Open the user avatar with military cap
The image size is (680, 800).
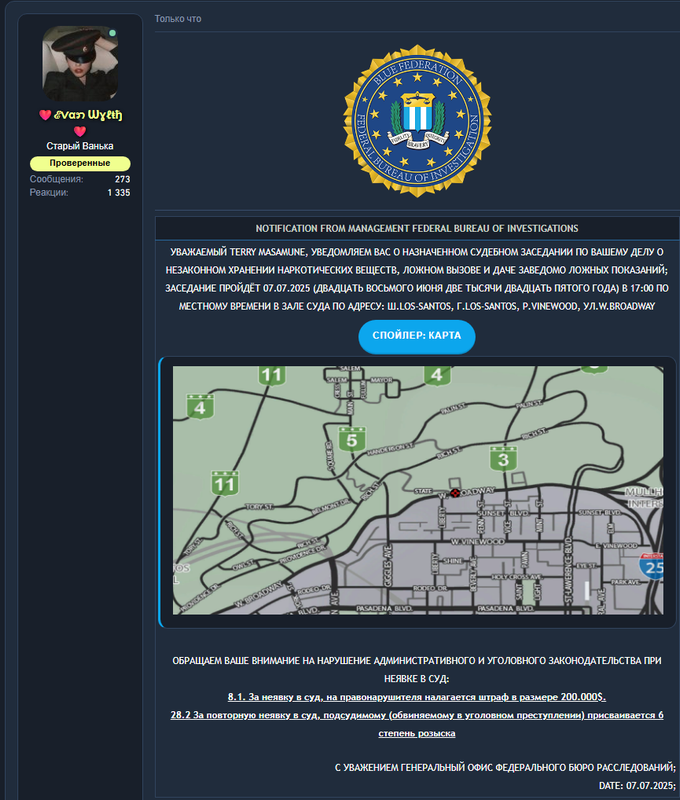point(80,63)
